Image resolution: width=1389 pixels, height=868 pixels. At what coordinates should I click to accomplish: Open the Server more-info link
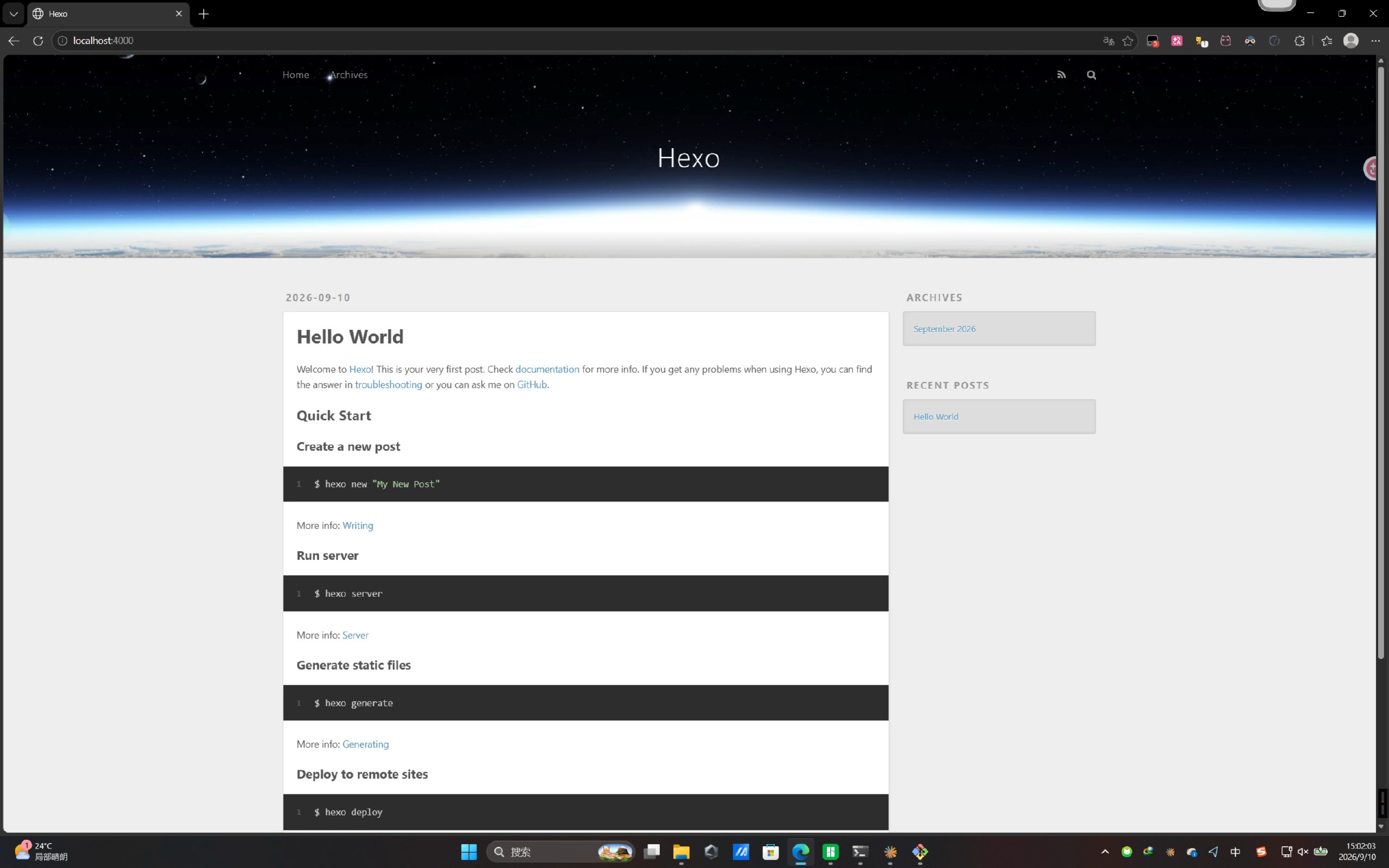coord(355,635)
